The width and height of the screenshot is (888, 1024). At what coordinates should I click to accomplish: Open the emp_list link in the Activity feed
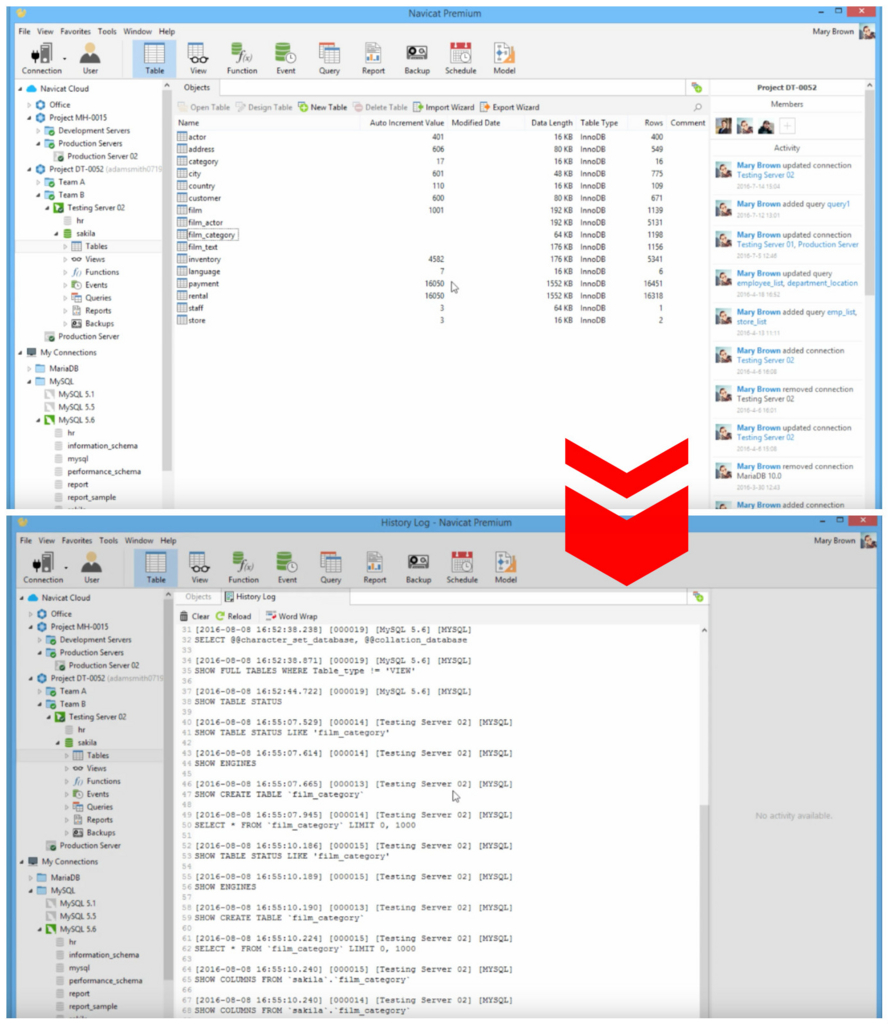842,312
